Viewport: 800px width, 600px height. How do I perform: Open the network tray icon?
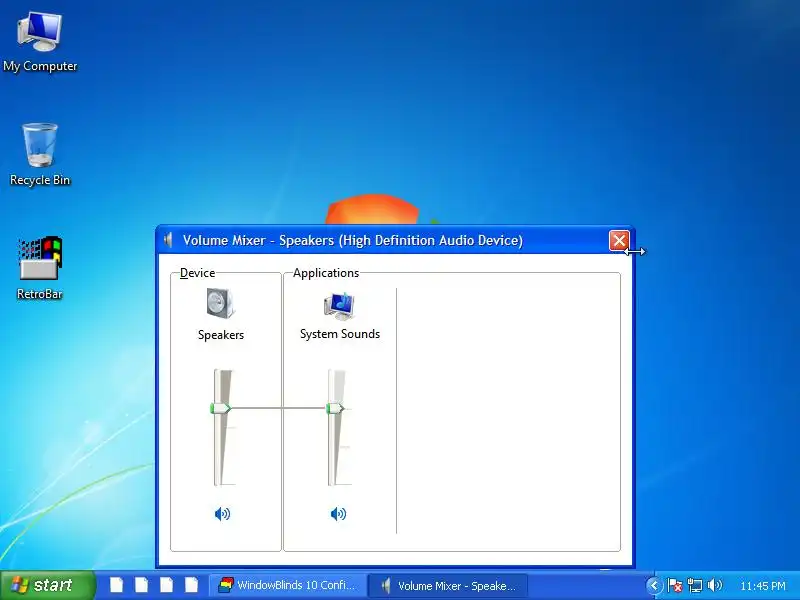(694, 585)
